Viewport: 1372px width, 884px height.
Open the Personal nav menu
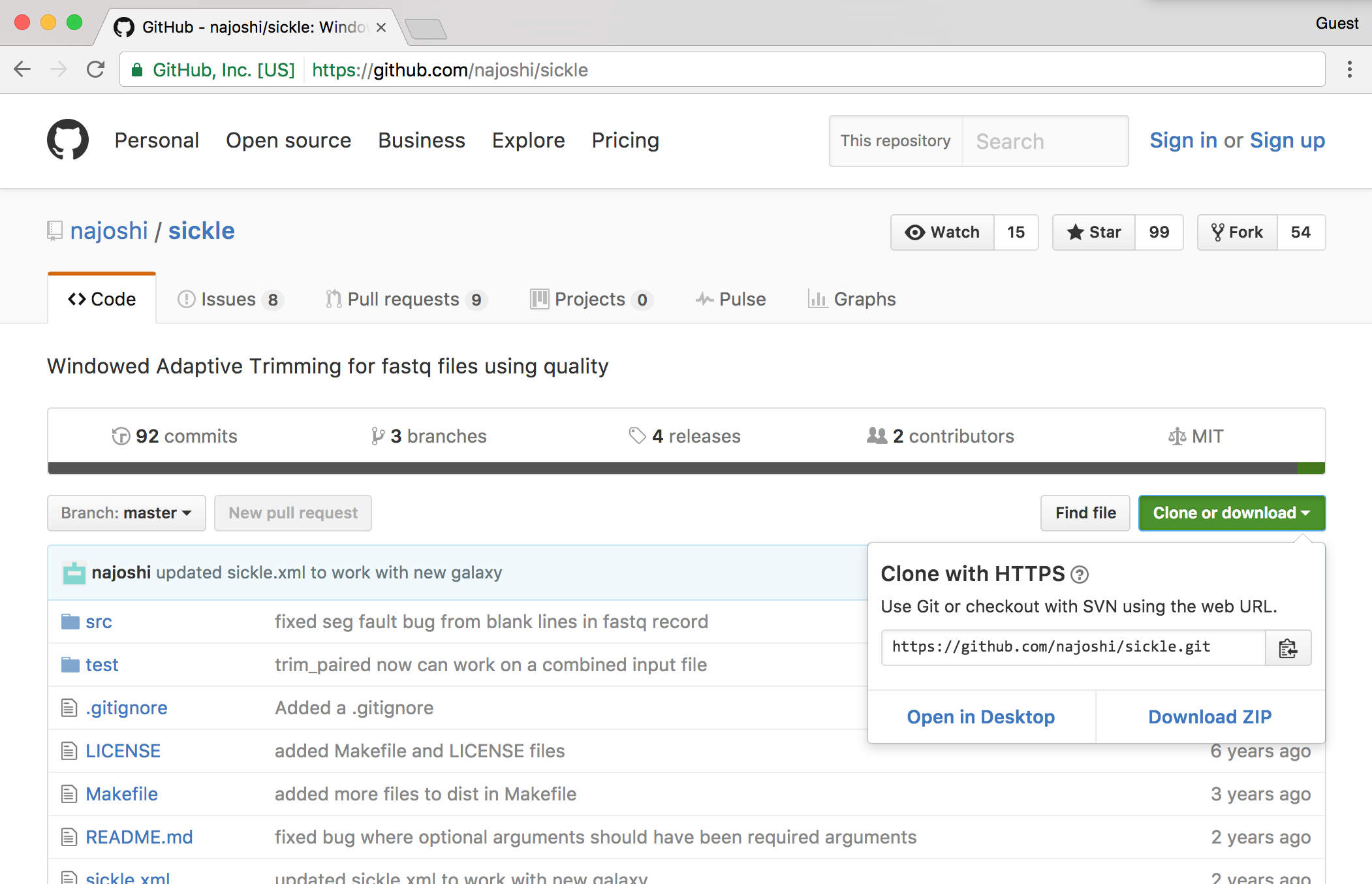(x=157, y=140)
